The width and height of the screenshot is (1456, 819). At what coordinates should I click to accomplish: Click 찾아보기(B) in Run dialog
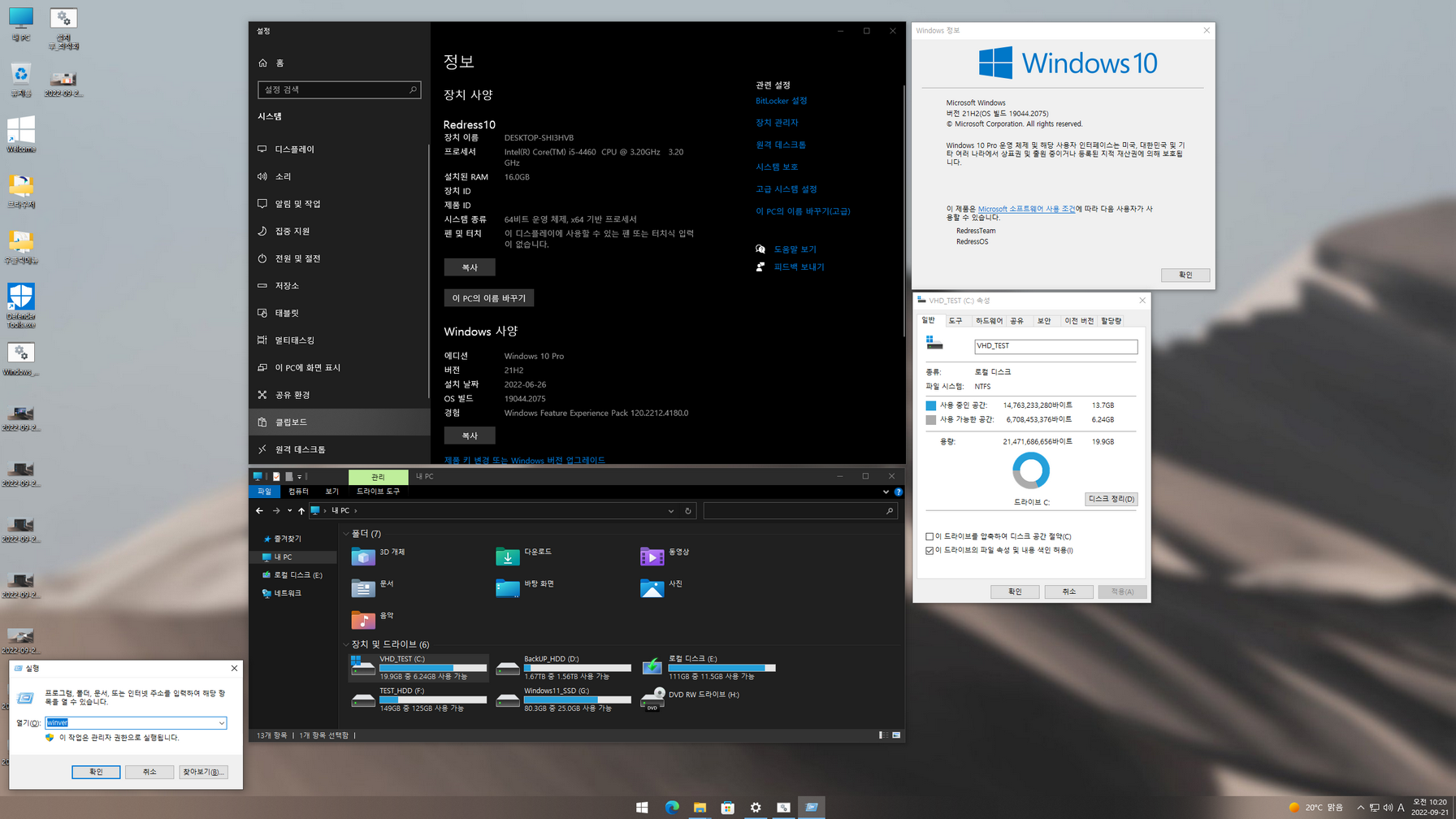coord(203,772)
